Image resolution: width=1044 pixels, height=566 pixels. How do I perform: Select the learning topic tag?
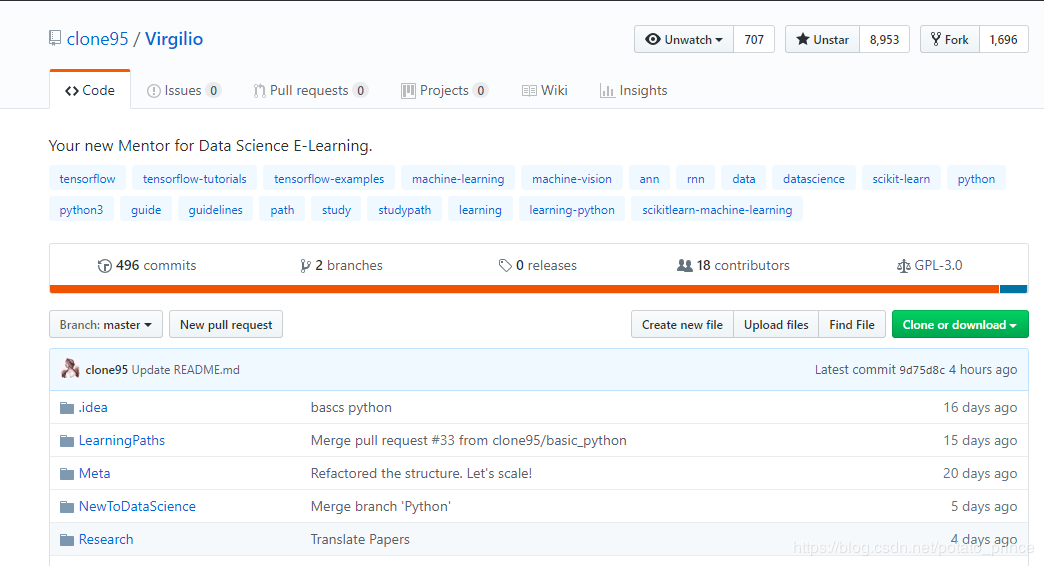point(480,210)
